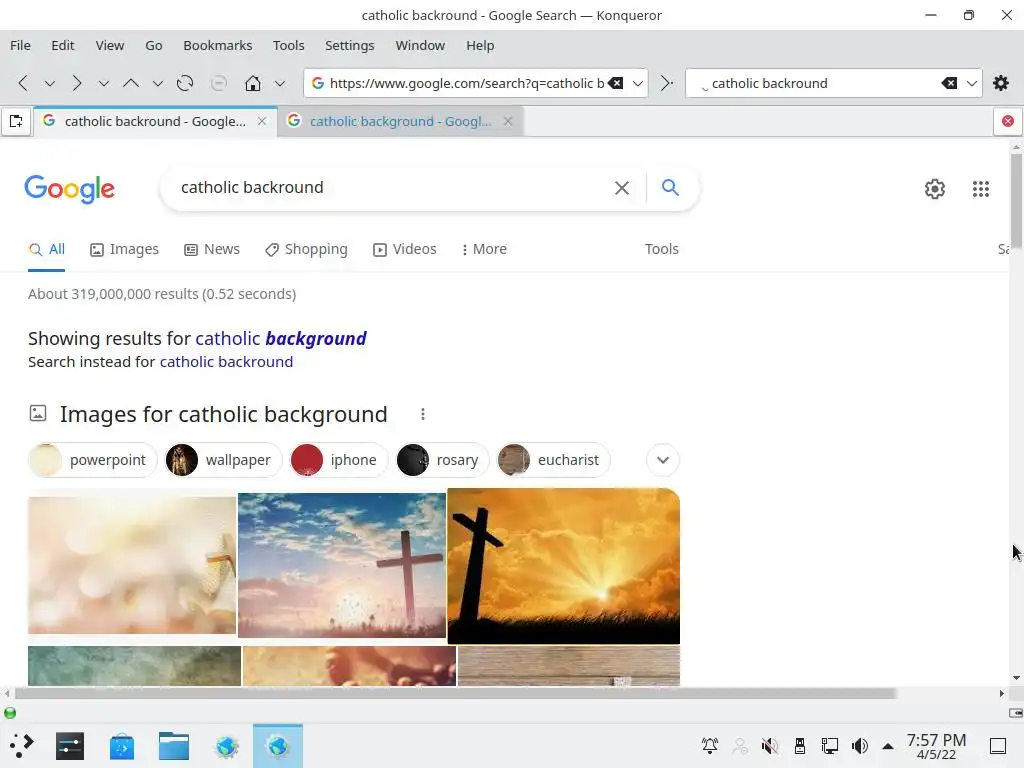Go to the home page icon
This screenshot has width=1024, height=768.
point(253,83)
